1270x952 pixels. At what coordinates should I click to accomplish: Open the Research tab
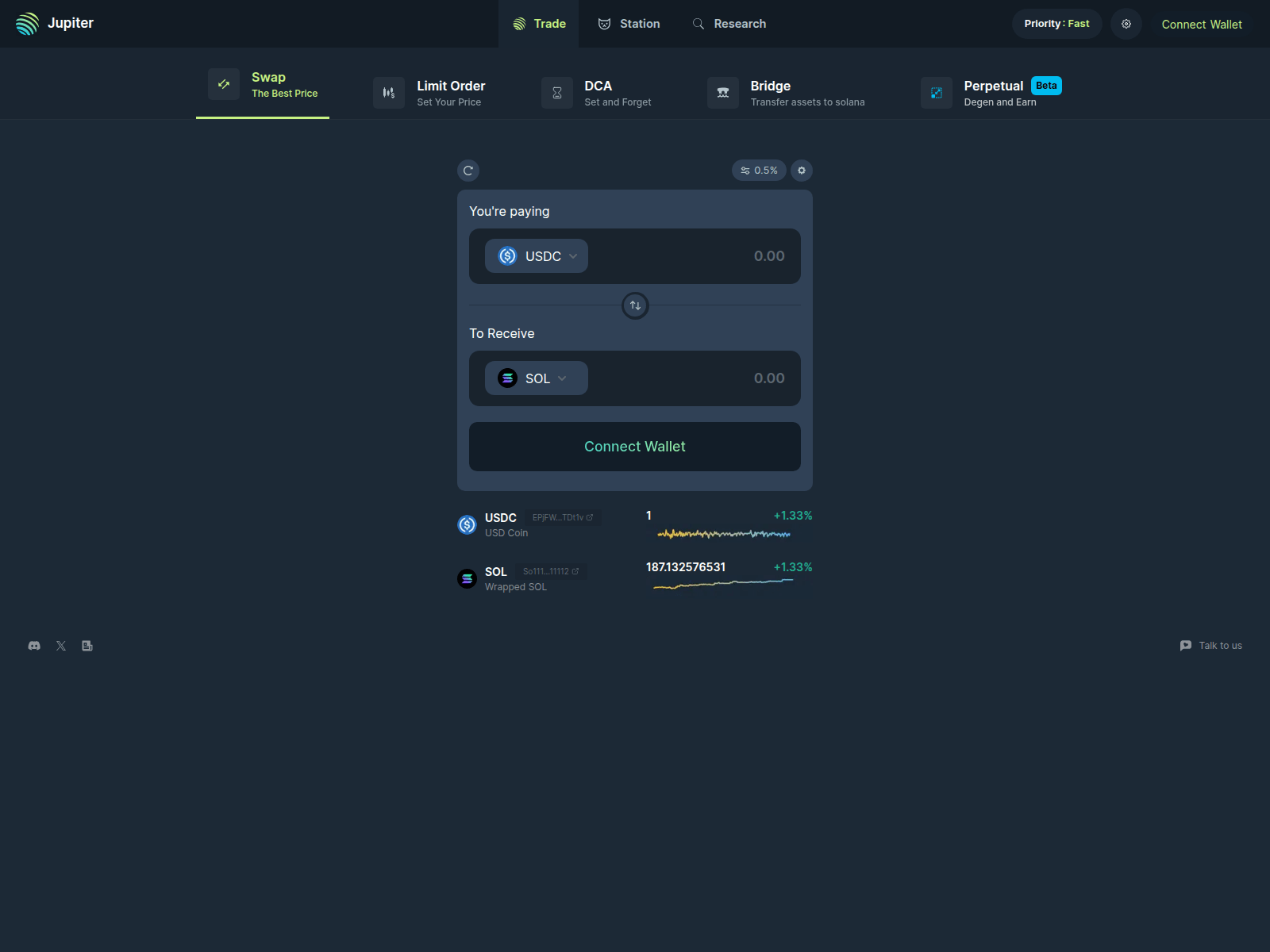pyautogui.click(x=729, y=24)
